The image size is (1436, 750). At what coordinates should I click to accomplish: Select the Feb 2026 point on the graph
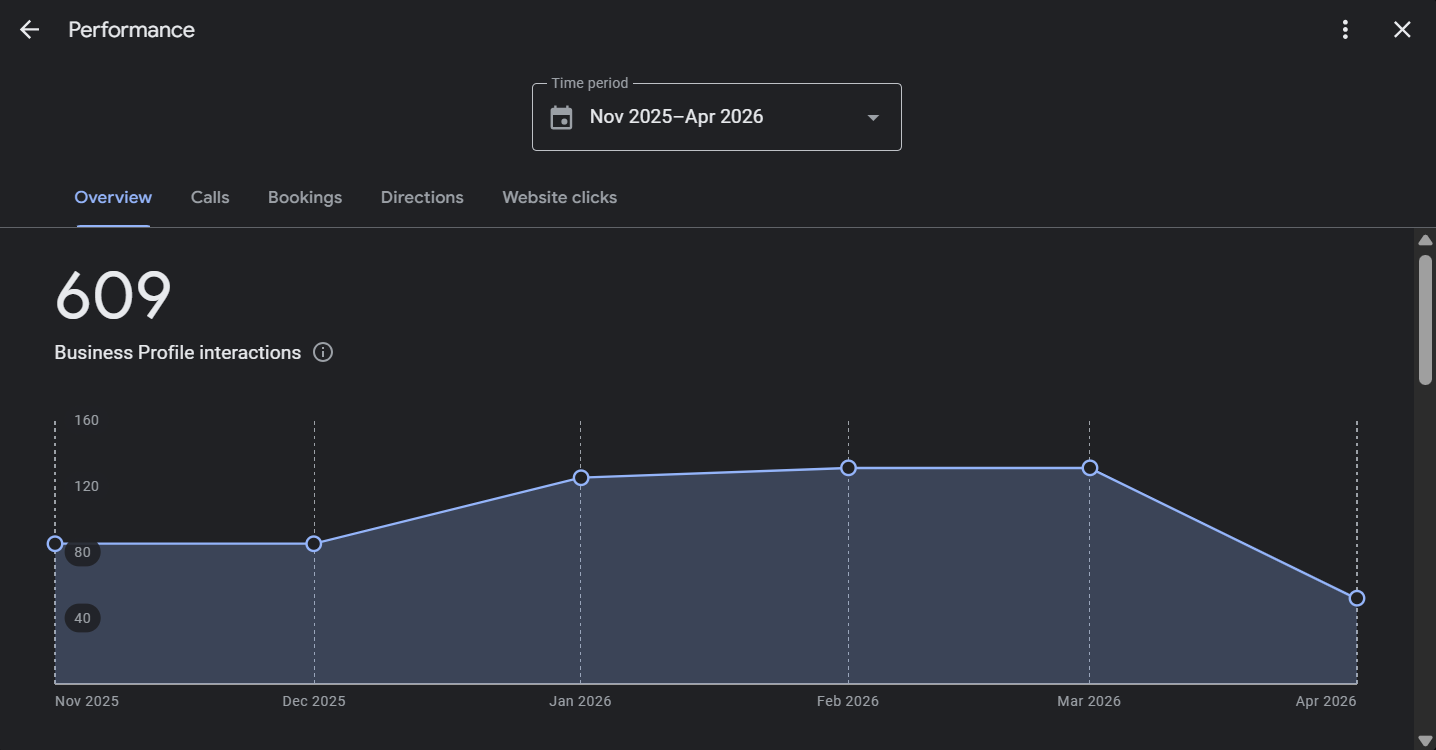pos(847,467)
